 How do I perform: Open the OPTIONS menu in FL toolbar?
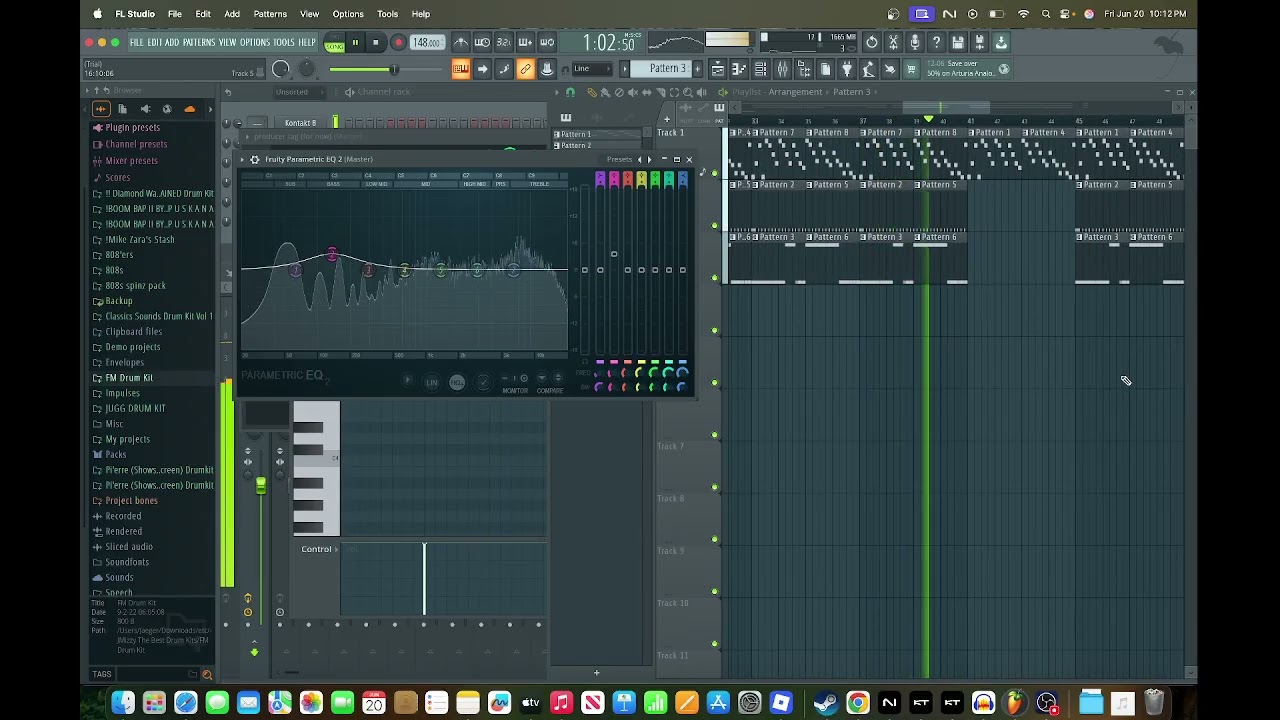pos(254,43)
